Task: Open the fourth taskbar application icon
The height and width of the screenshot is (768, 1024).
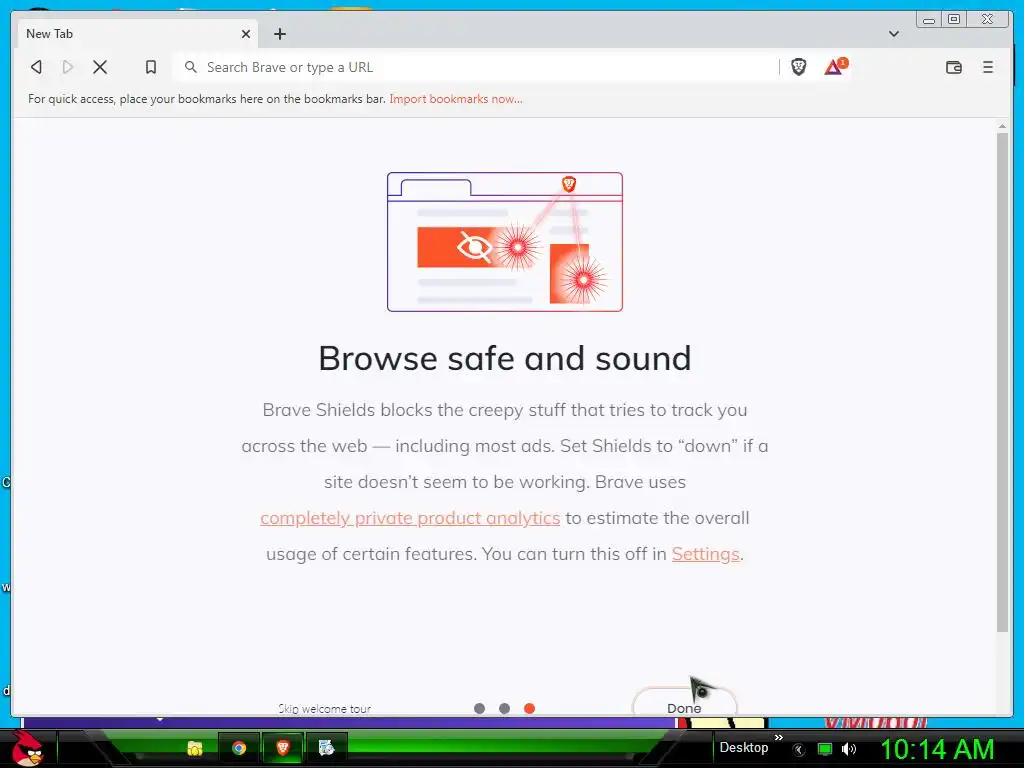Action: point(326,748)
